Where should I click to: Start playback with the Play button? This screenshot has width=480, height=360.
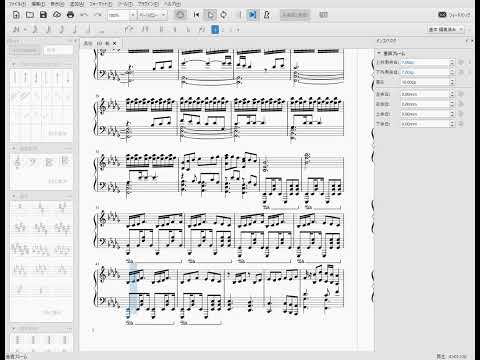click(211, 15)
